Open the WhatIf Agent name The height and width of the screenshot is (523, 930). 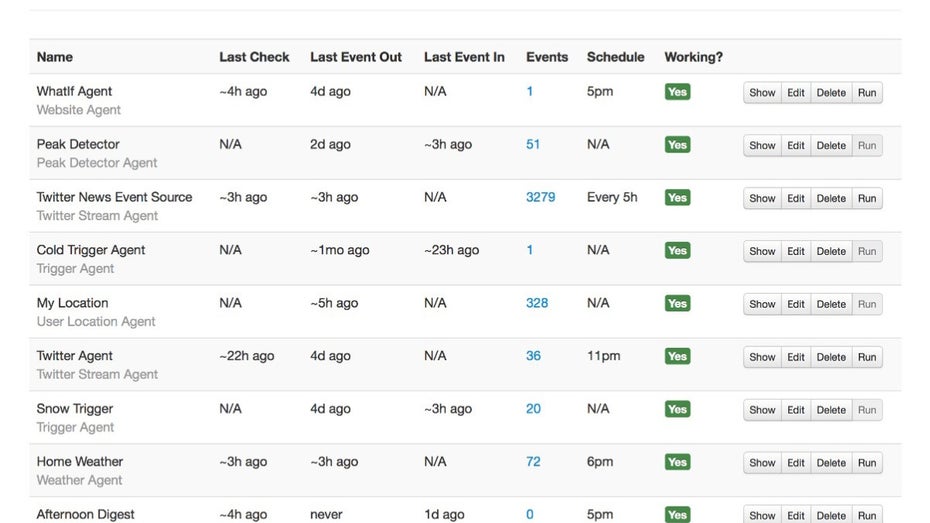[x=74, y=91]
